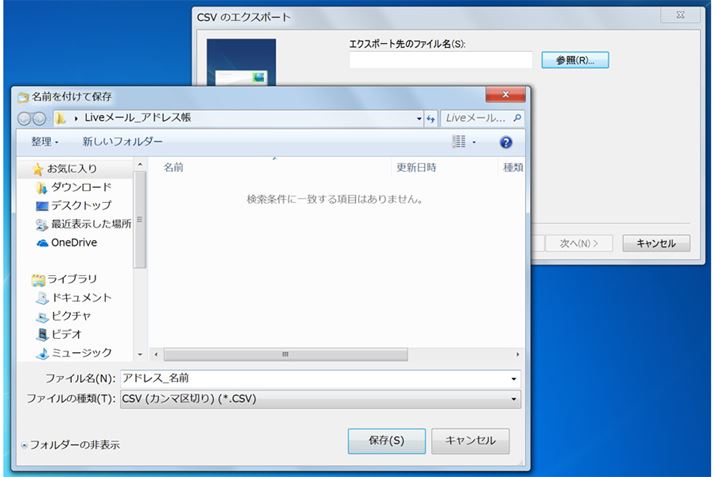Click 次へ(N) > in CSV export window

(x=579, y=244)
